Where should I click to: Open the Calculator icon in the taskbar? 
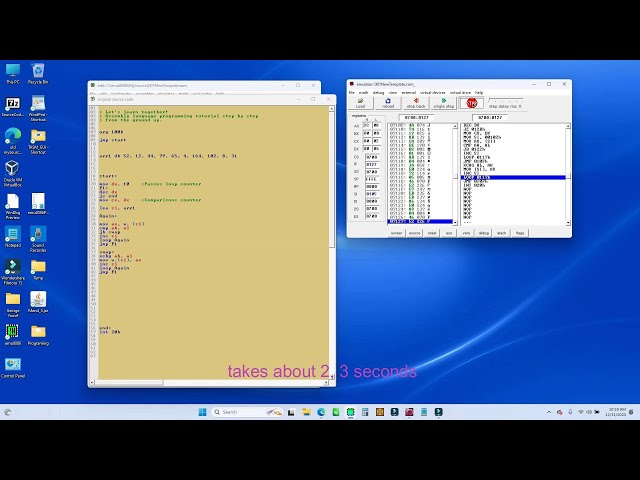(x=365, y=412)
